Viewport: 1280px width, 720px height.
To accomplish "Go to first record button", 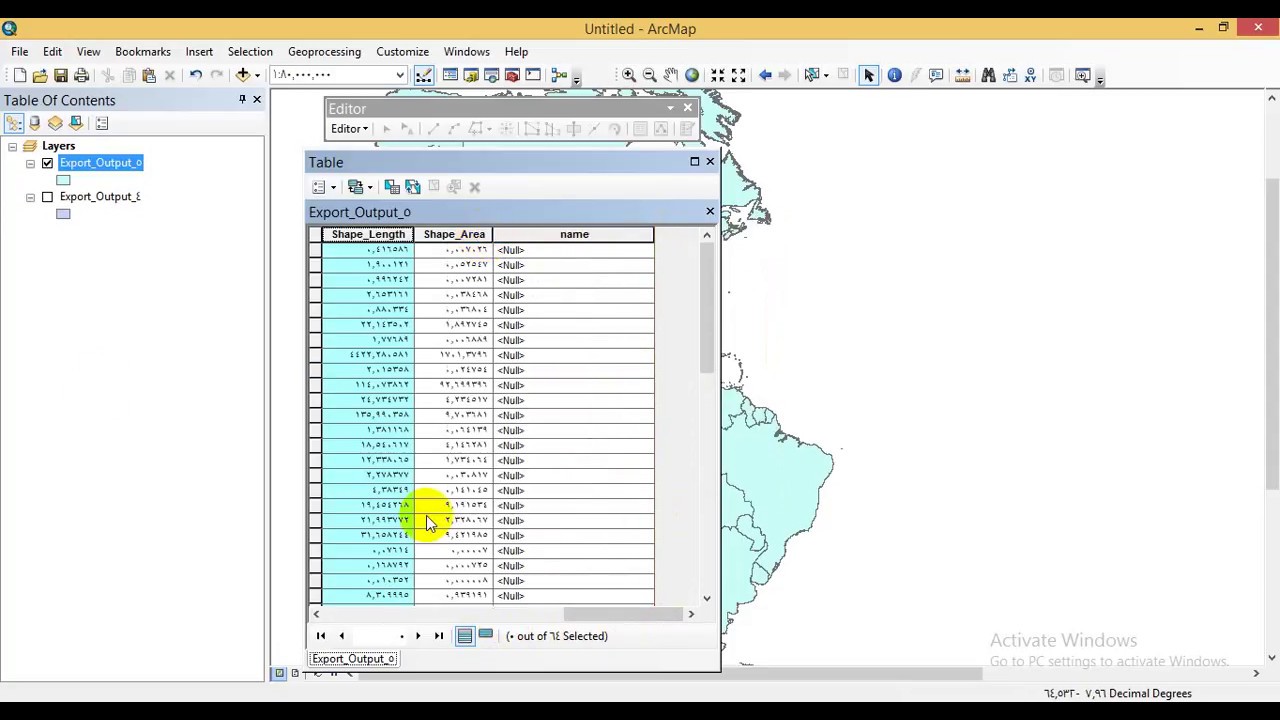I will coord(321,636).
